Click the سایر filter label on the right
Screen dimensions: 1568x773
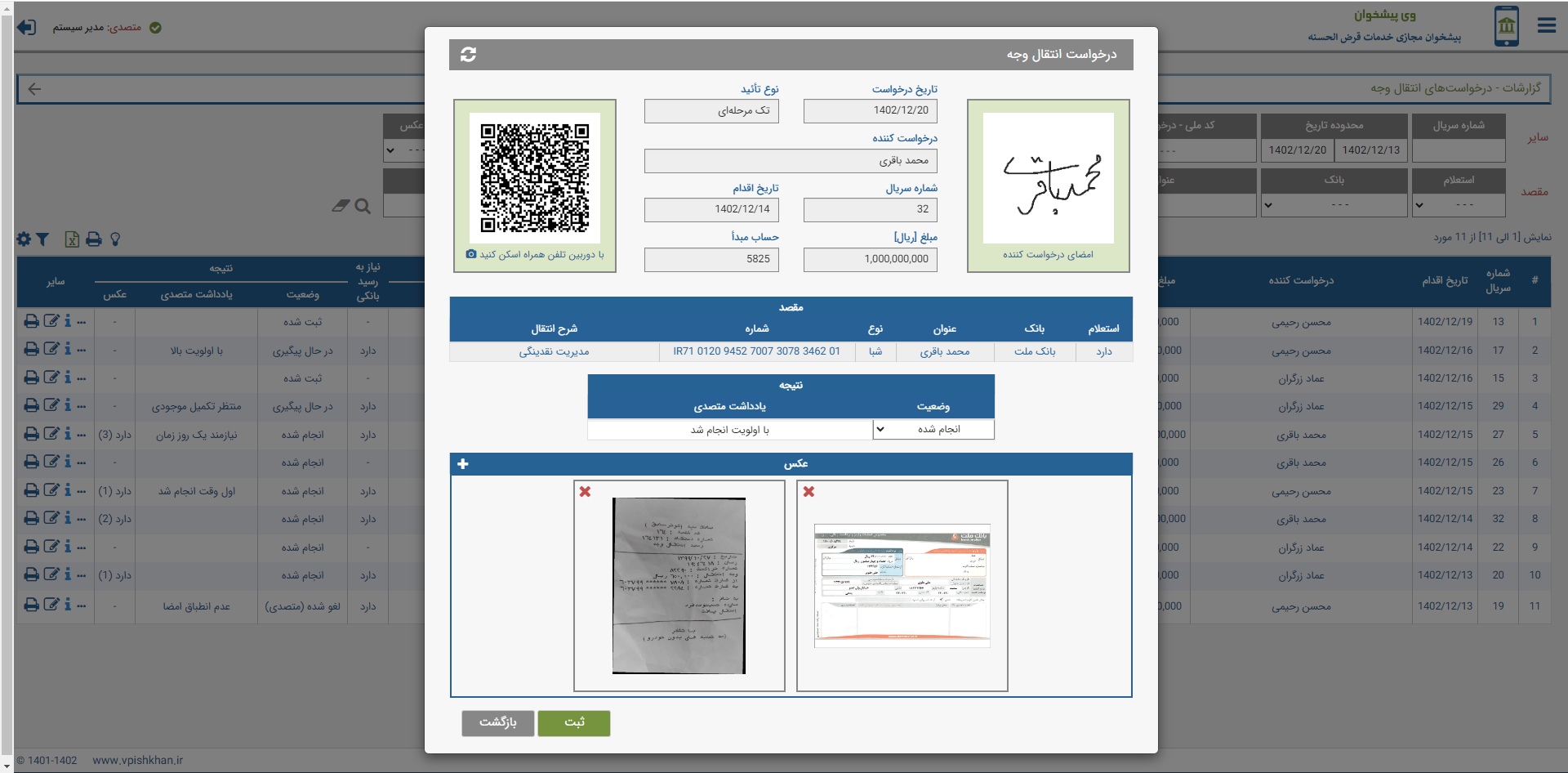(x=1538, y=137)
